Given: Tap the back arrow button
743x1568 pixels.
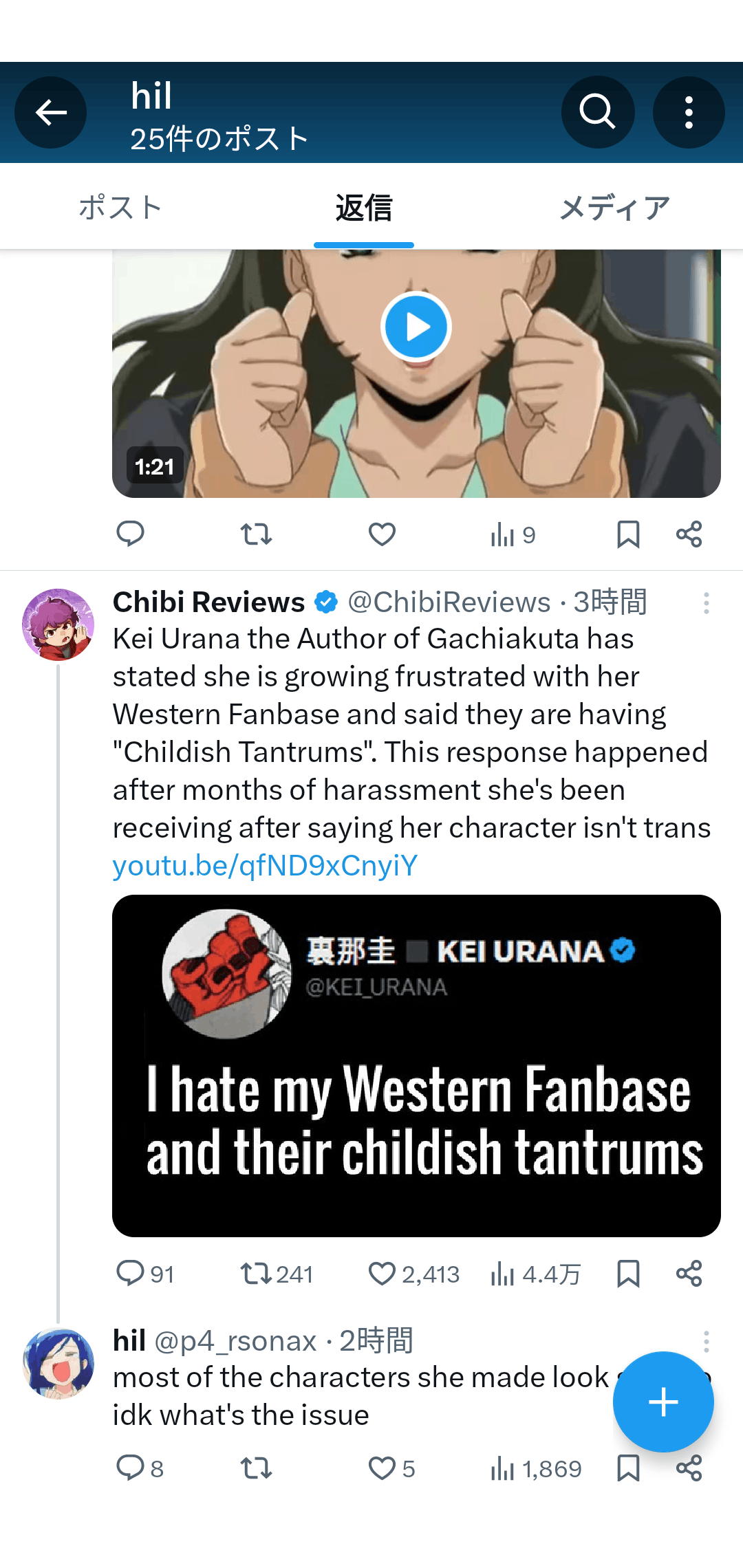Looking at the screenshot, I should (51, 112).
